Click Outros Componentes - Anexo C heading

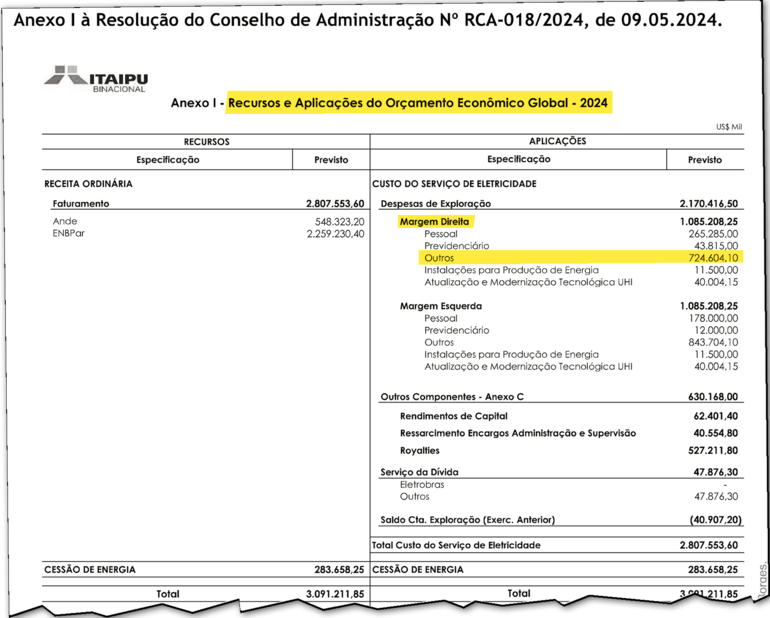(x=452, y=397)
